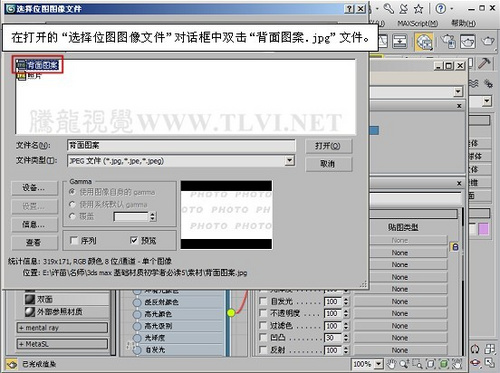Click the satellite dish Subscription Center icon
This screenshot has width=500, height=373.
click(404, 9)
